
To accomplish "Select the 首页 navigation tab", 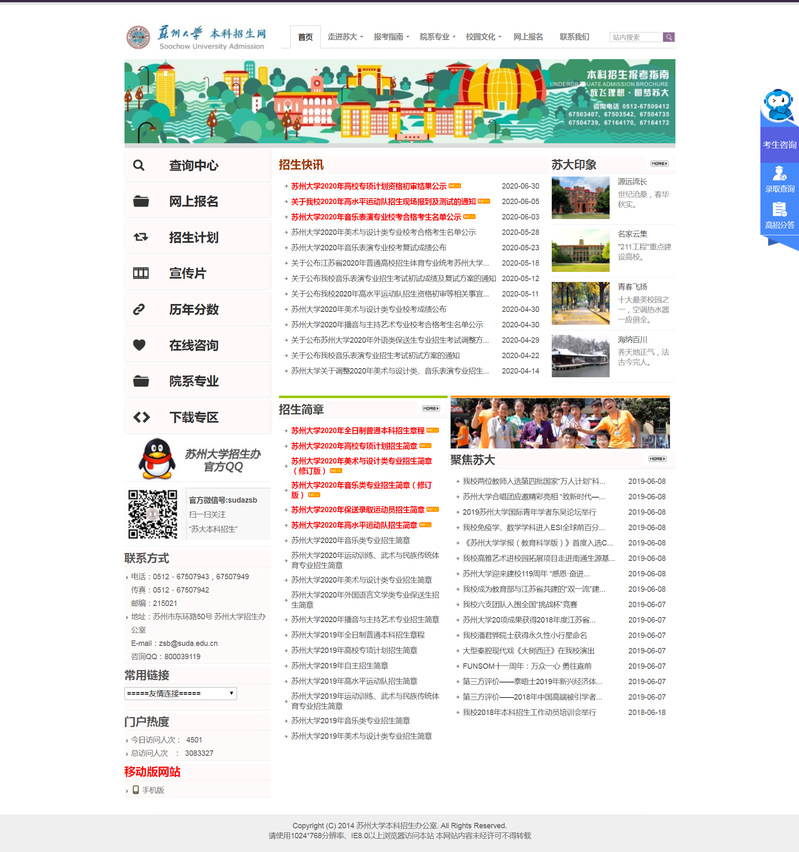I will [305, 37].
